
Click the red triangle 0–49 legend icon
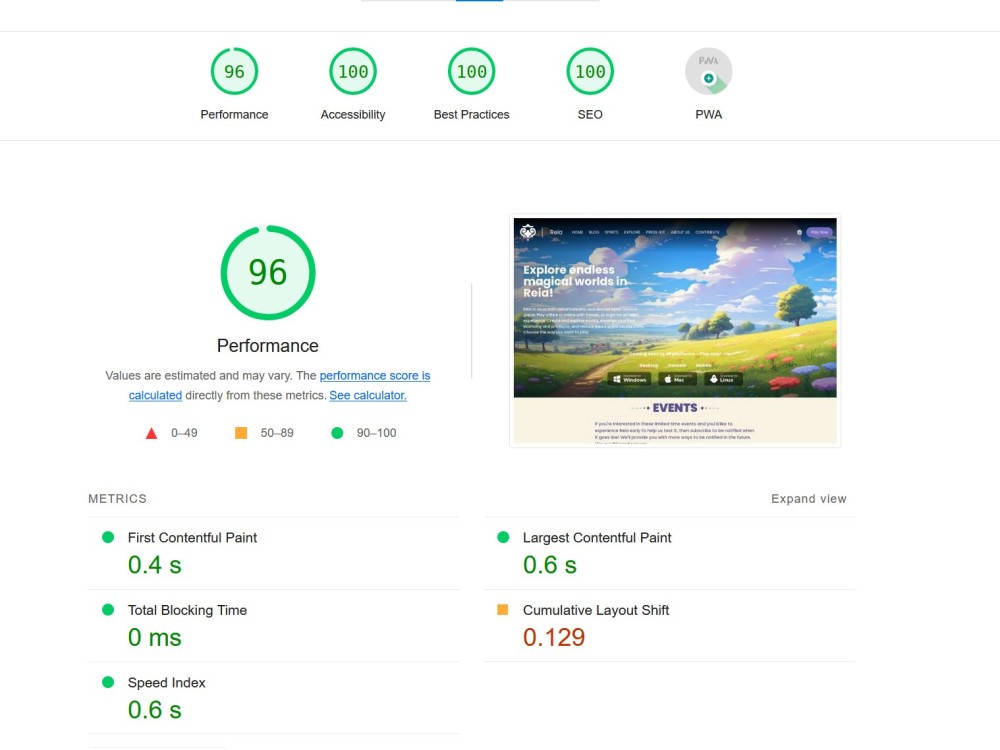pos(151,433)
